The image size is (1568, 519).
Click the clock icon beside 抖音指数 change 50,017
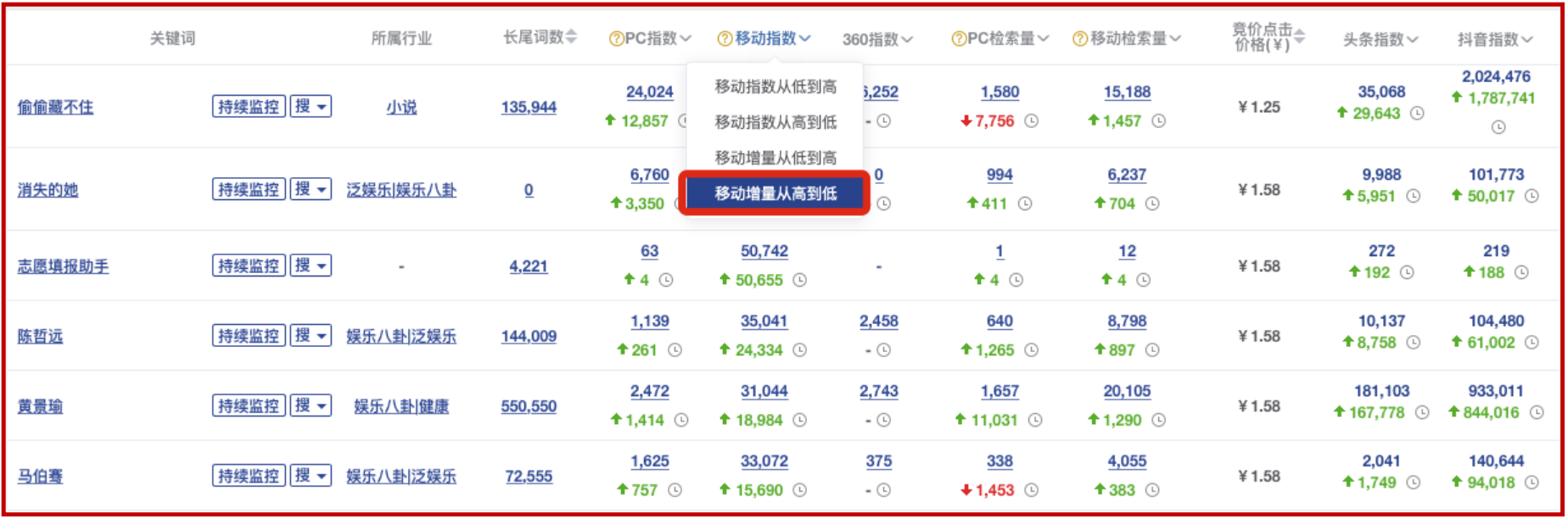coord(1532,196)
